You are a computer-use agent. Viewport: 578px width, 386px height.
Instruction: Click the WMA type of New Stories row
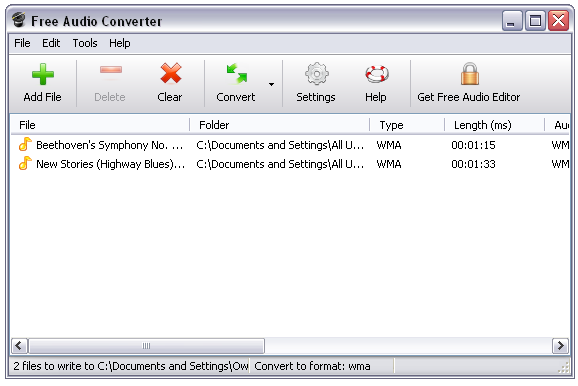[x=389, y=164]
